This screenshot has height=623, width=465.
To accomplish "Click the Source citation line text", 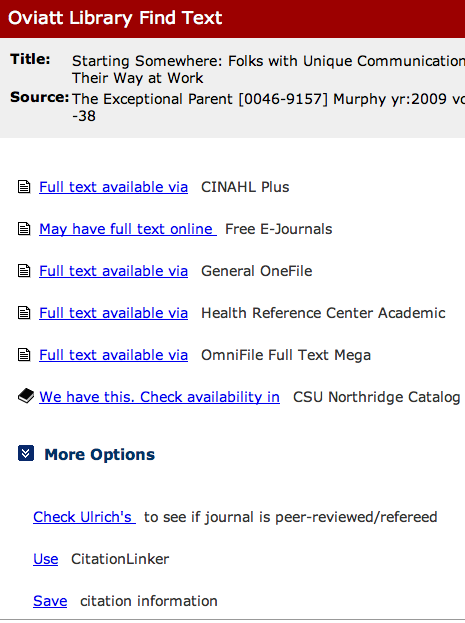I will (268, 107).
